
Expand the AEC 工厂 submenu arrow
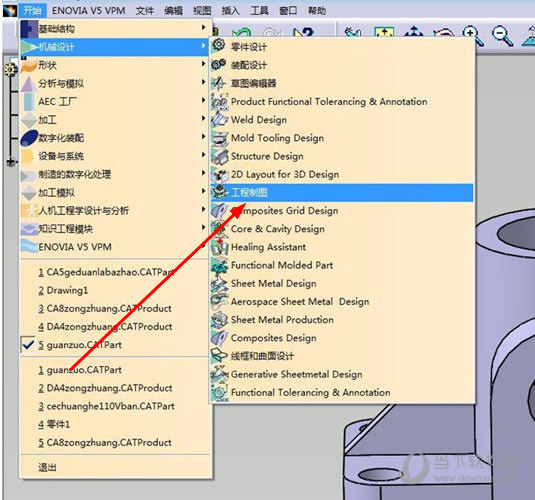(203, 100)
